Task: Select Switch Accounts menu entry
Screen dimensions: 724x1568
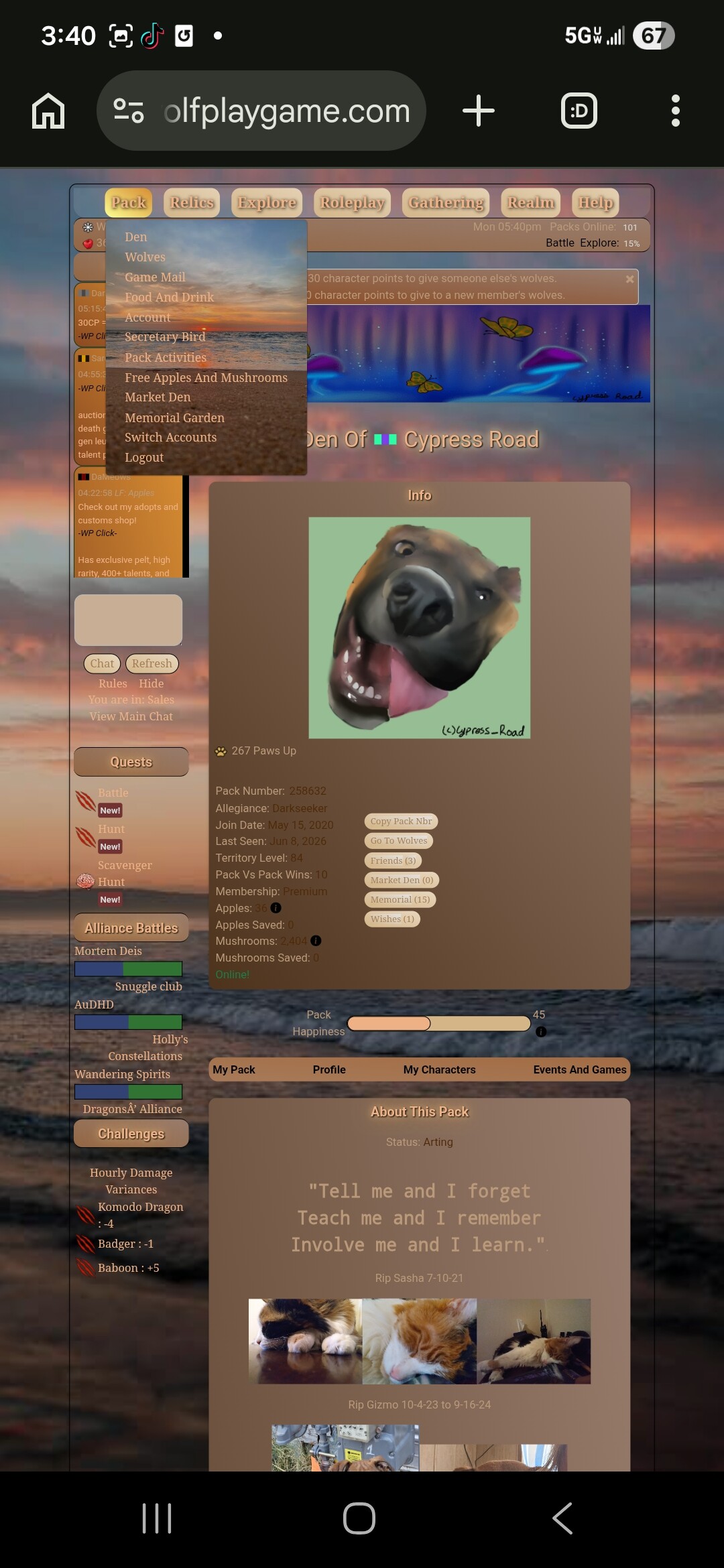Action: [170, 438]
